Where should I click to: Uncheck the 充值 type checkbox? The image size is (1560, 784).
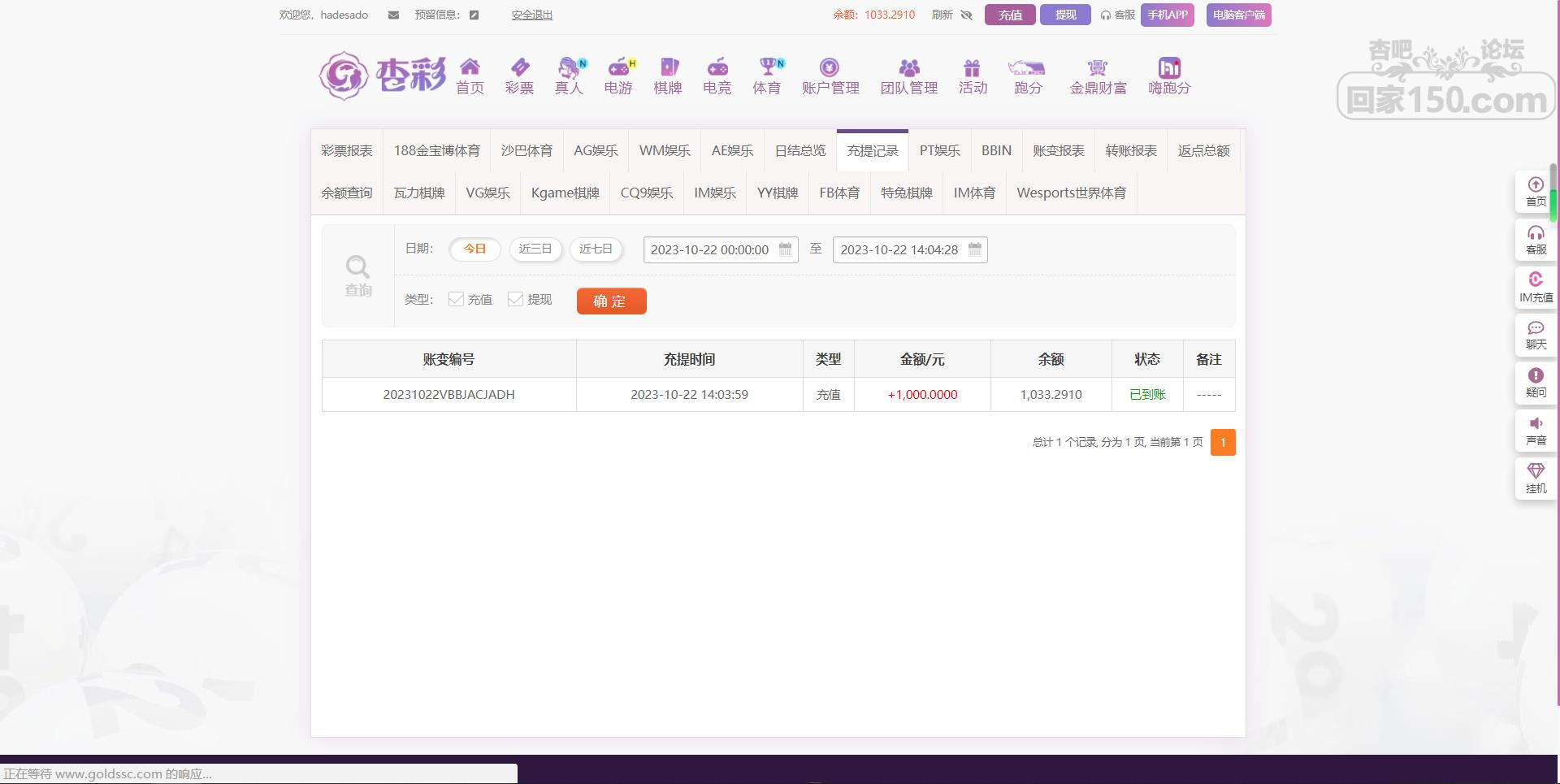[x=456, y=299]
